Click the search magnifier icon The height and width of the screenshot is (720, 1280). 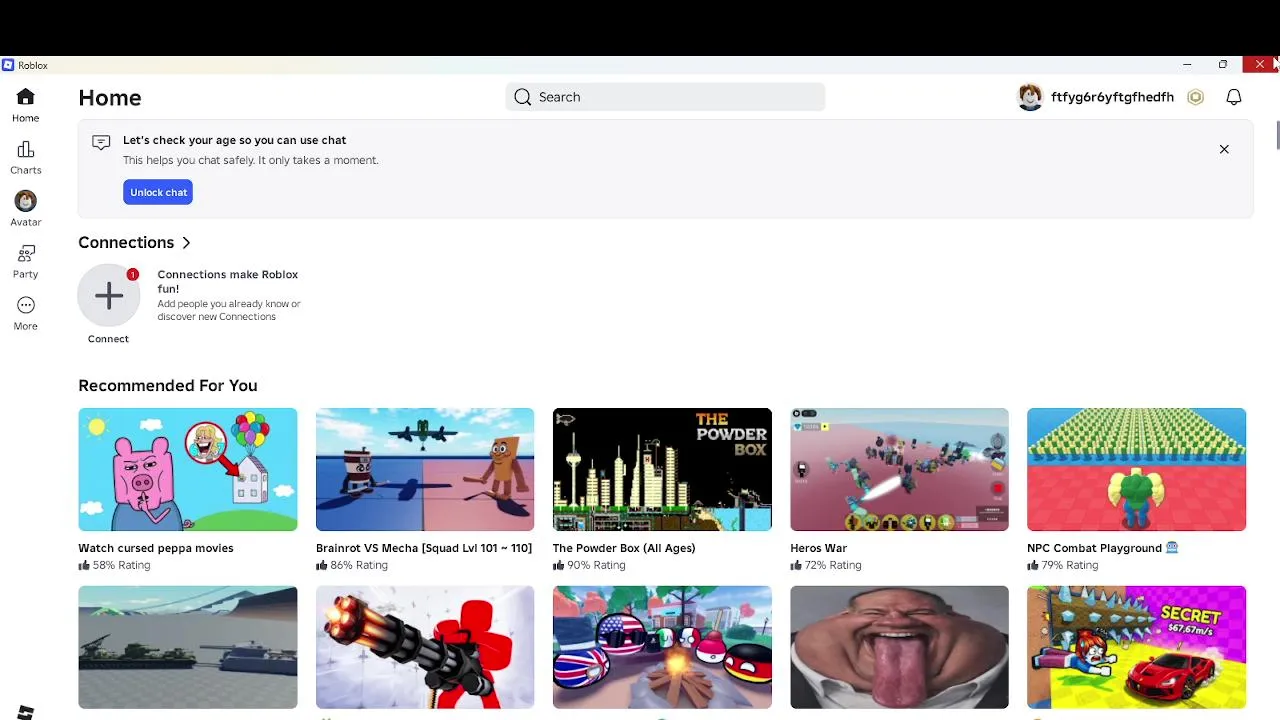523,97
